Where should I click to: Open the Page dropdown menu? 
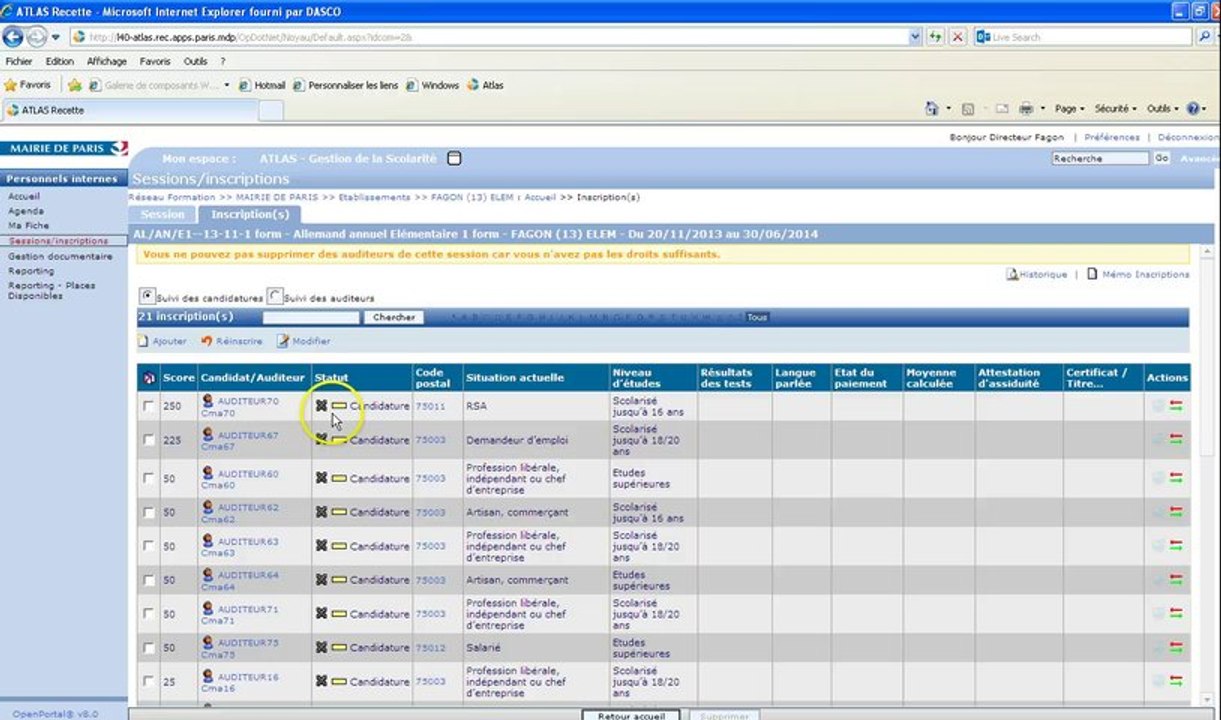[1069, 108]
